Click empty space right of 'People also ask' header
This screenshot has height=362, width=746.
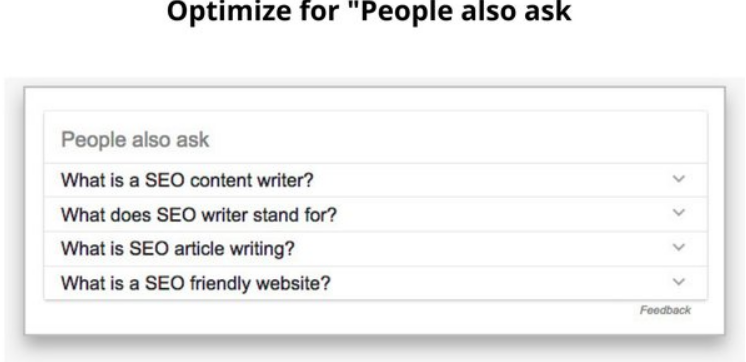(x=452, y=139)
